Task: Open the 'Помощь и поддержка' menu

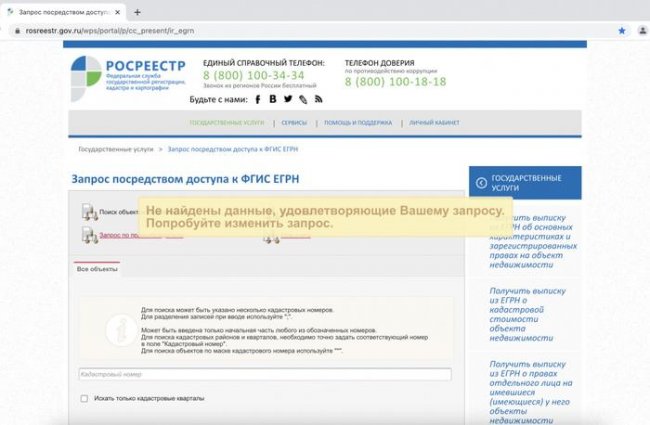Action: coord(357,123)
